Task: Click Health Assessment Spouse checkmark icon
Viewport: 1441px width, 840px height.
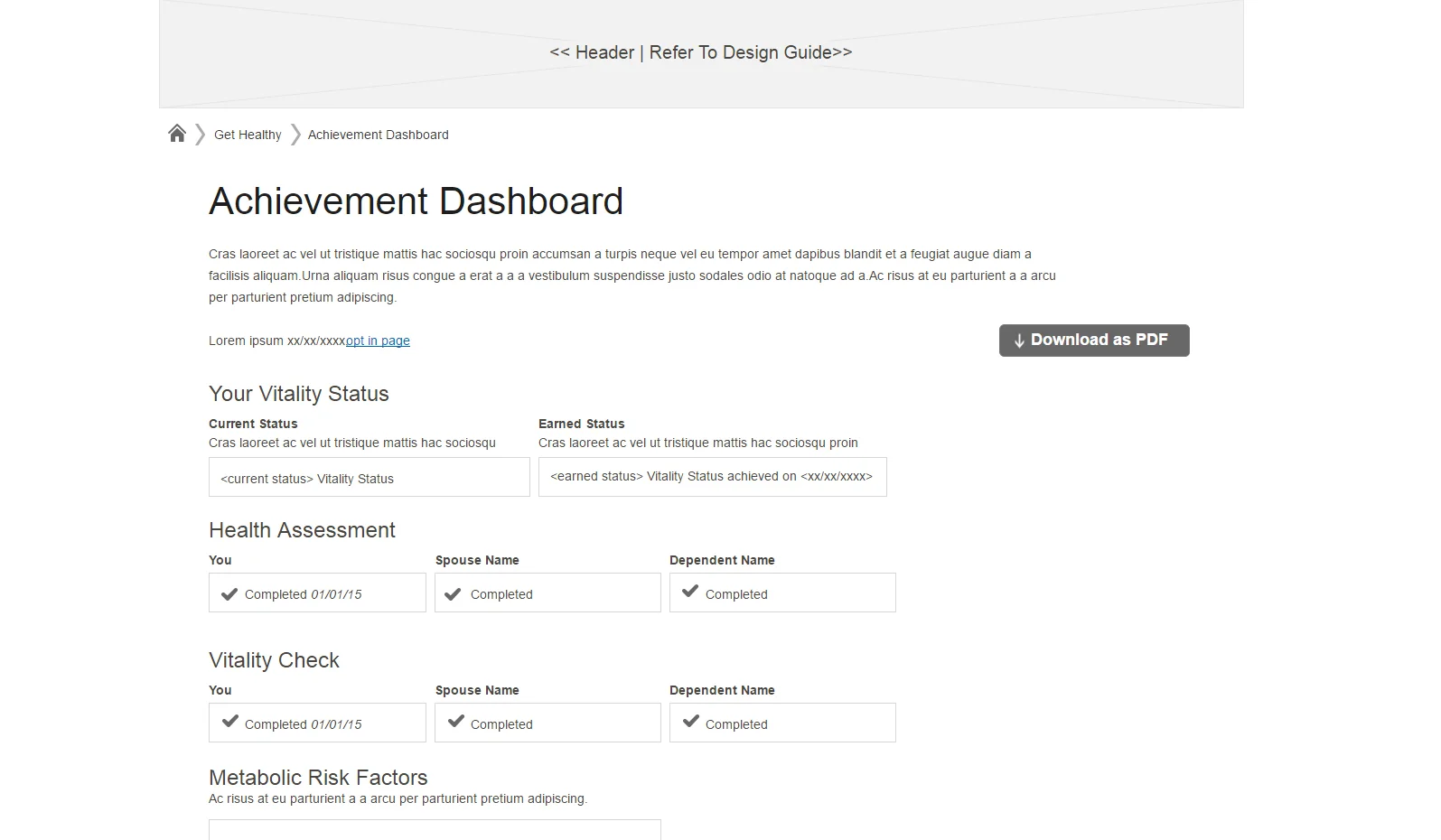Action: pyautogui.click(x=454, y=594)
